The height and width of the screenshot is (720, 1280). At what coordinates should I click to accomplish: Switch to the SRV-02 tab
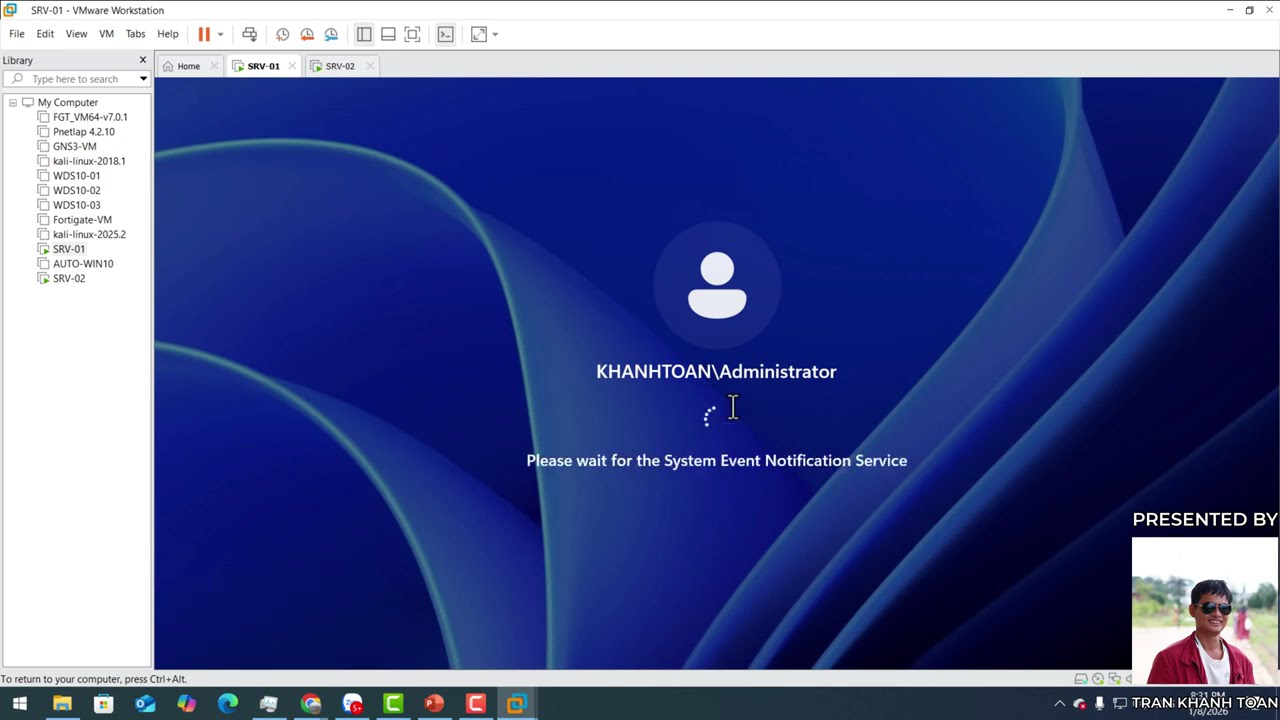coord(339,66)
